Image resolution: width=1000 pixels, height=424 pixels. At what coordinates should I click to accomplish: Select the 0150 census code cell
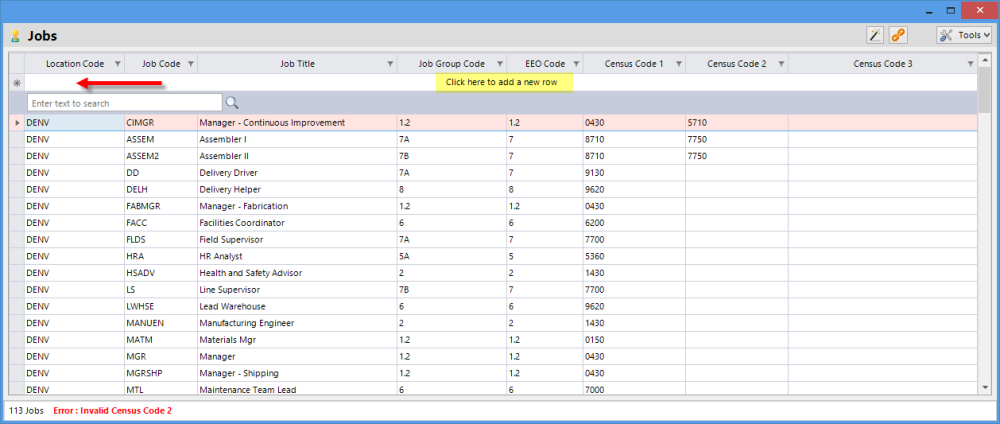click(635, 339)
